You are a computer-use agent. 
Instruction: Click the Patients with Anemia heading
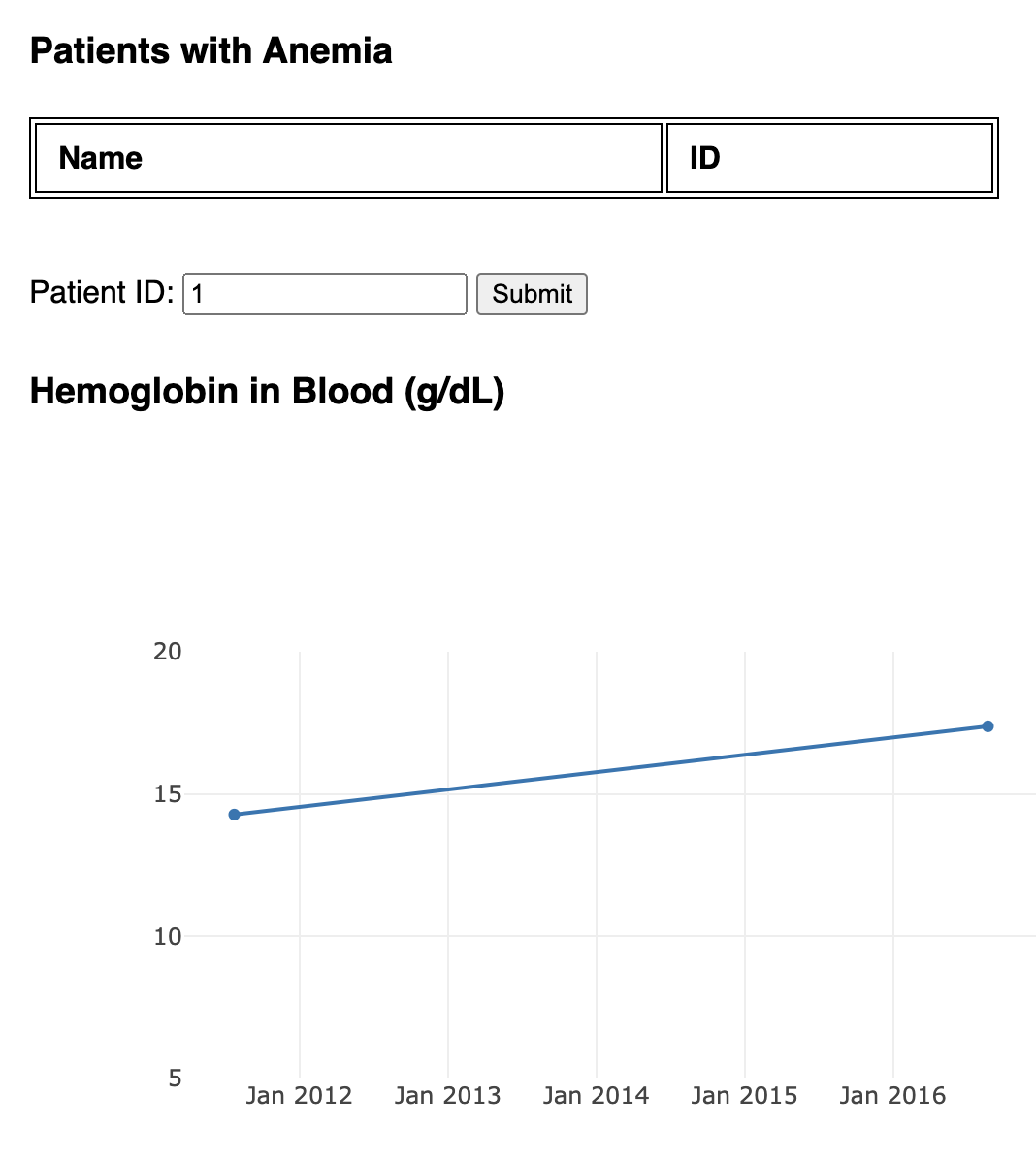coord(211,50)
